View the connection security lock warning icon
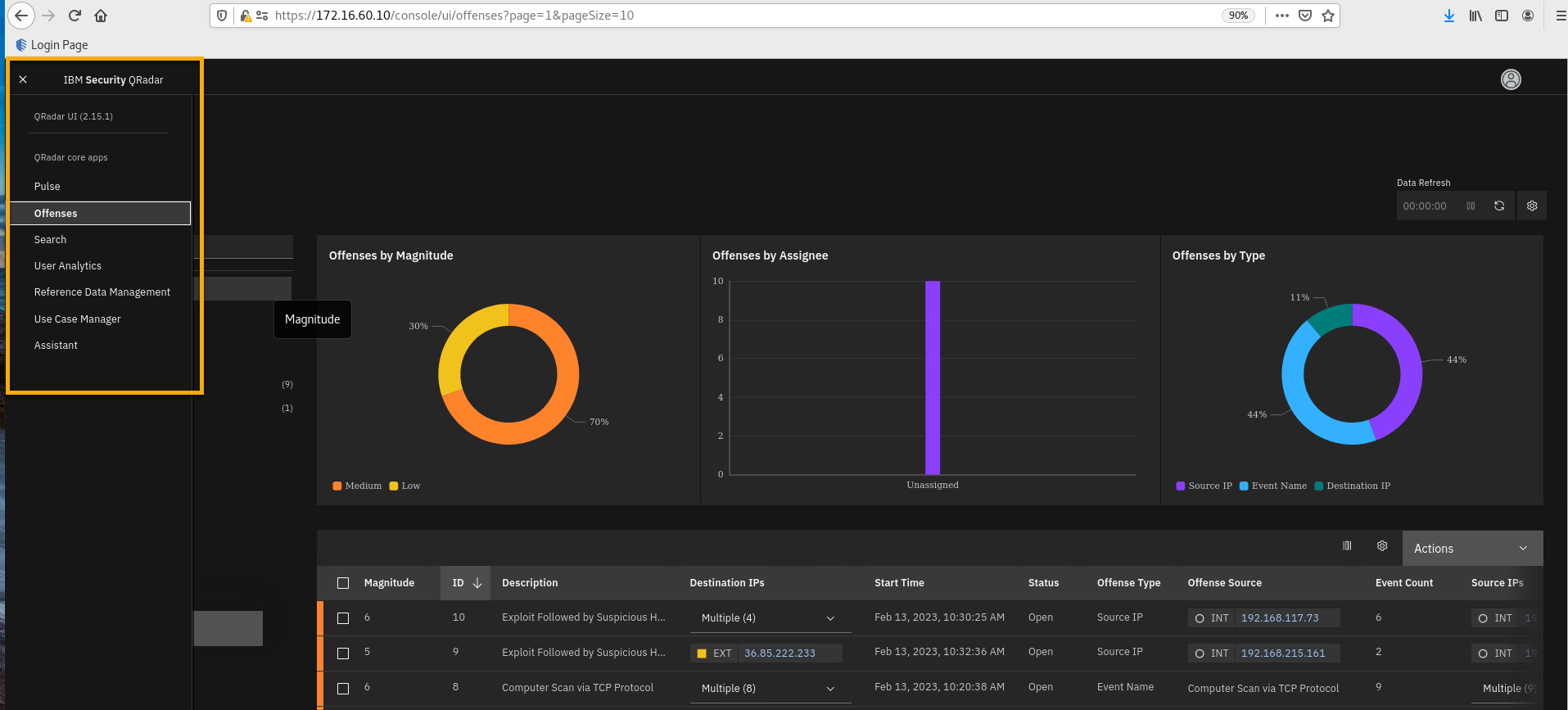Viewport: 1568px width, 710px height. (245, 16)
